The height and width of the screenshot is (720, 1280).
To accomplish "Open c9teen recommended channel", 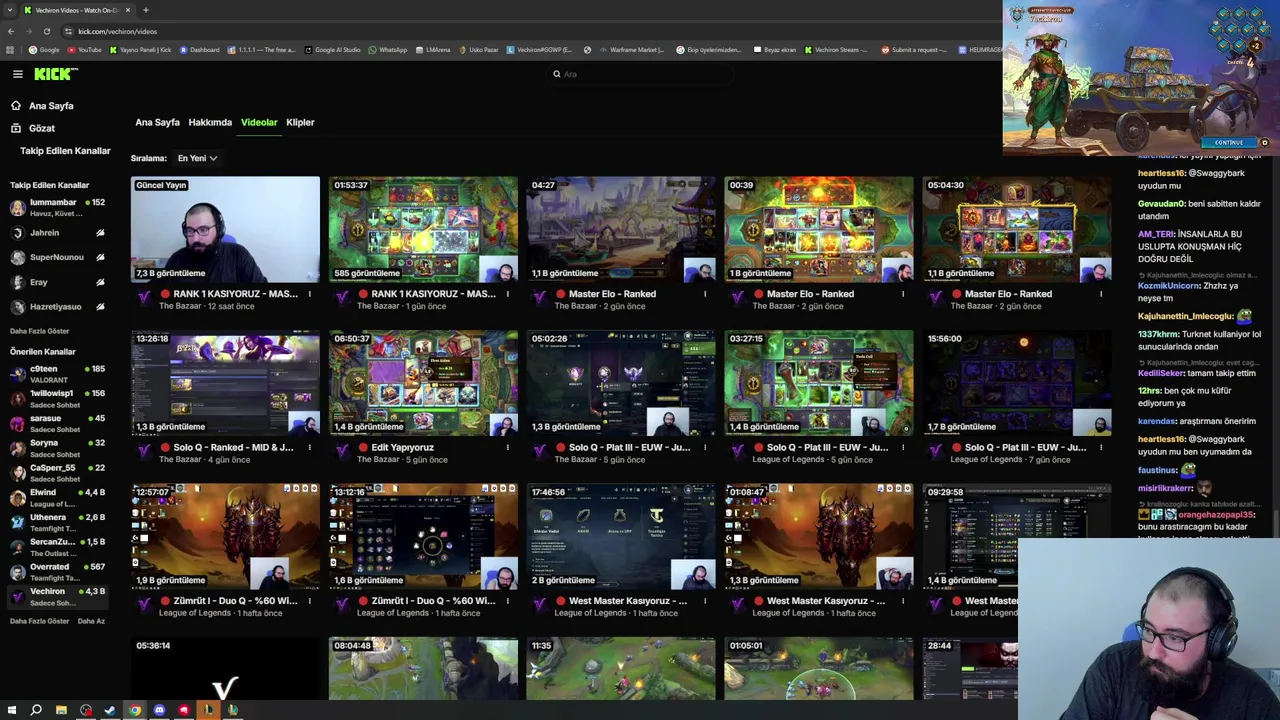I will click(57, 374).
